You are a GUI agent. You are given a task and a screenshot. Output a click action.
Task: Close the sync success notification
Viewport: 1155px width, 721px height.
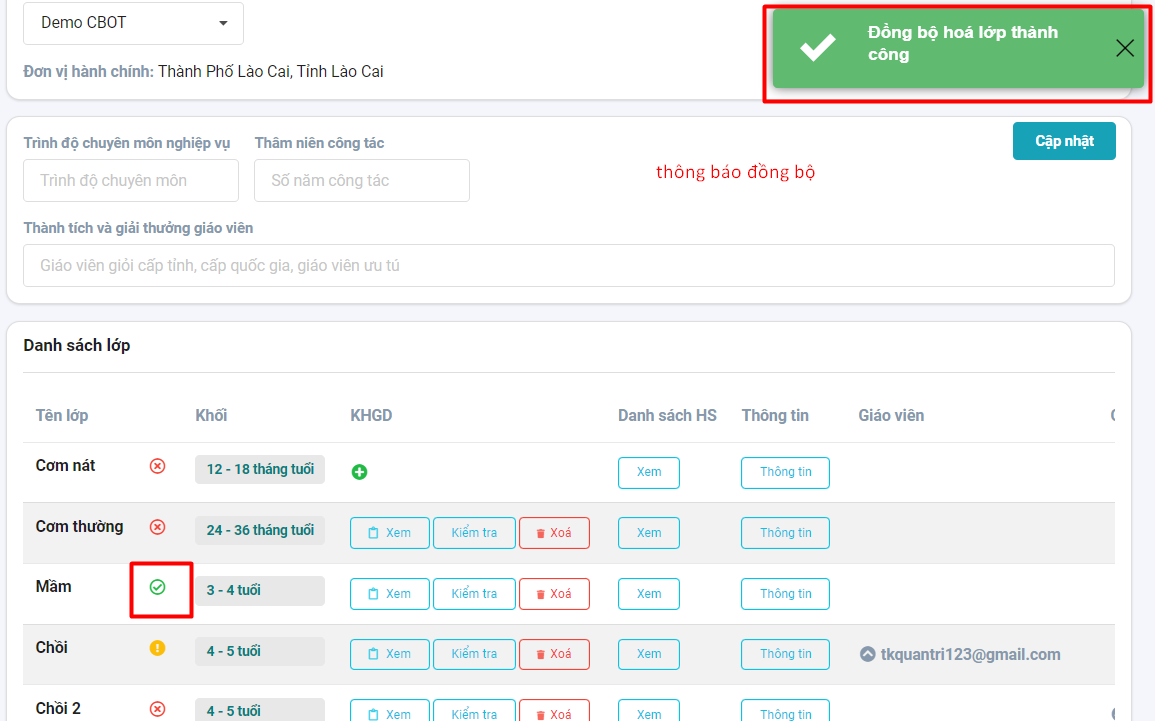[1125, 48]
